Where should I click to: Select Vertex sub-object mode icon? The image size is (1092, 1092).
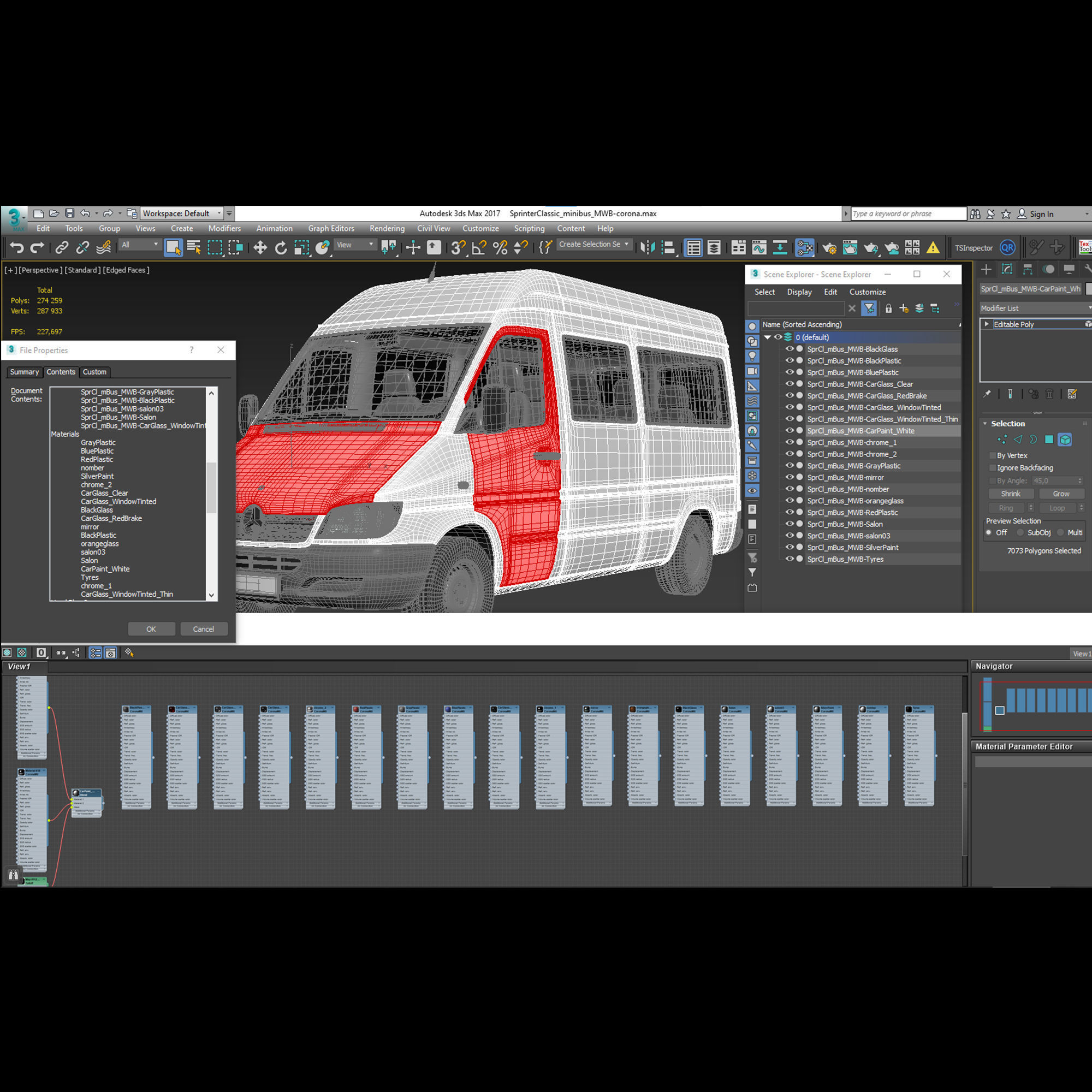1002,439
